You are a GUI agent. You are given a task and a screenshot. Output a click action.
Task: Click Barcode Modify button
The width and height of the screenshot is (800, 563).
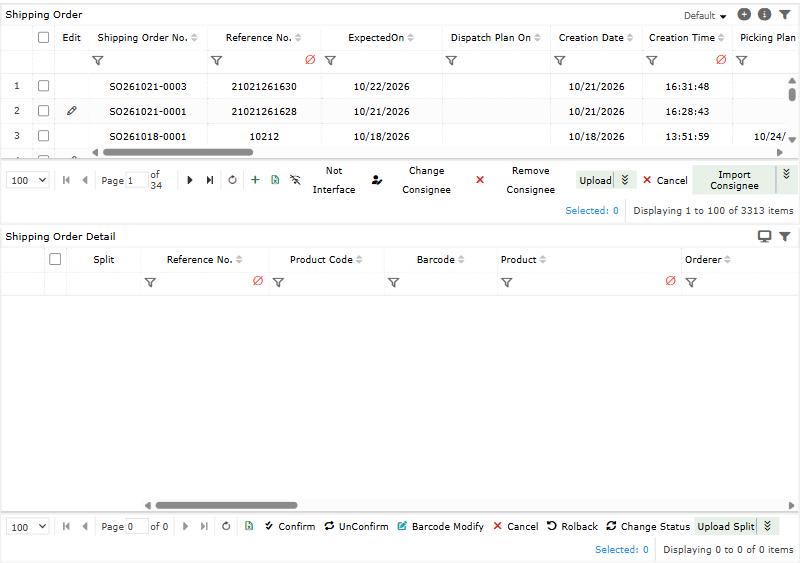440,526
